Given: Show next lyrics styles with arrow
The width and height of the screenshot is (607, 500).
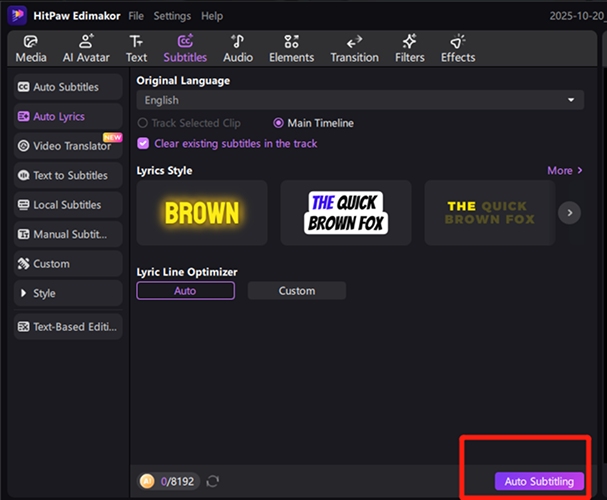Looking at the screenshot, I should pyautogui.click(x=569, y=212).
